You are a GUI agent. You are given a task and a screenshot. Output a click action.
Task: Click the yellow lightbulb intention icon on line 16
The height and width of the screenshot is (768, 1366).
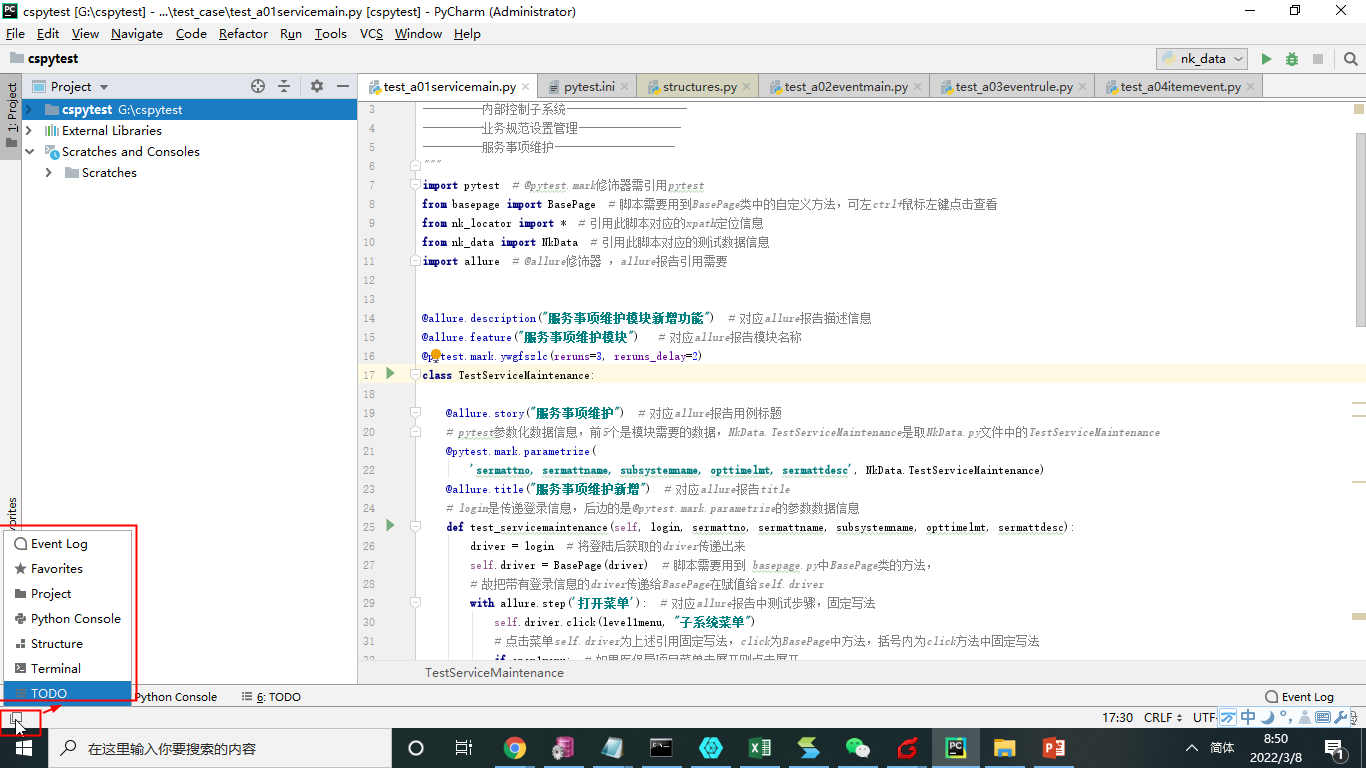tap(435, 355)
